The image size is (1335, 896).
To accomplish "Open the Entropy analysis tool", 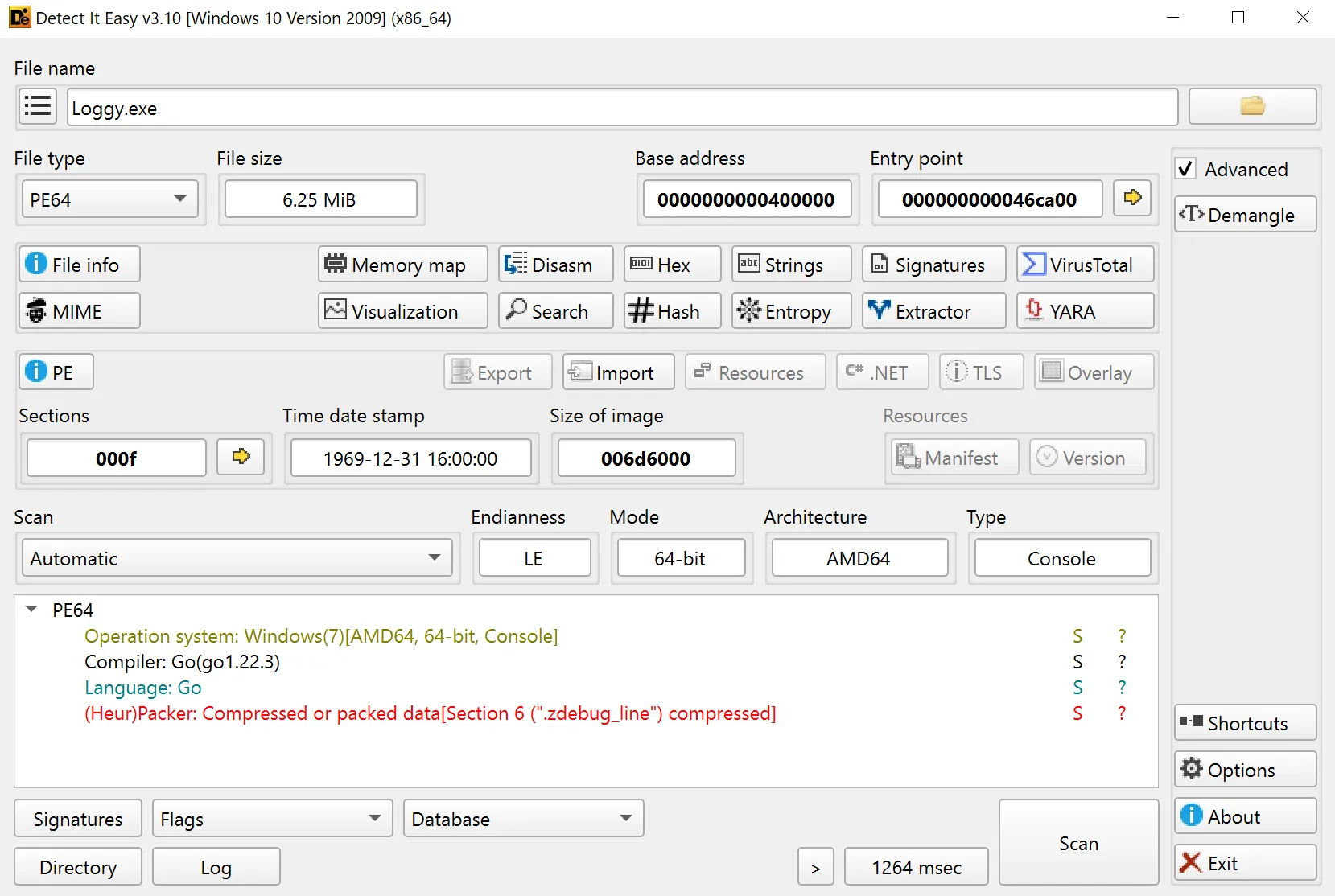I will click(x=791, y=311).
